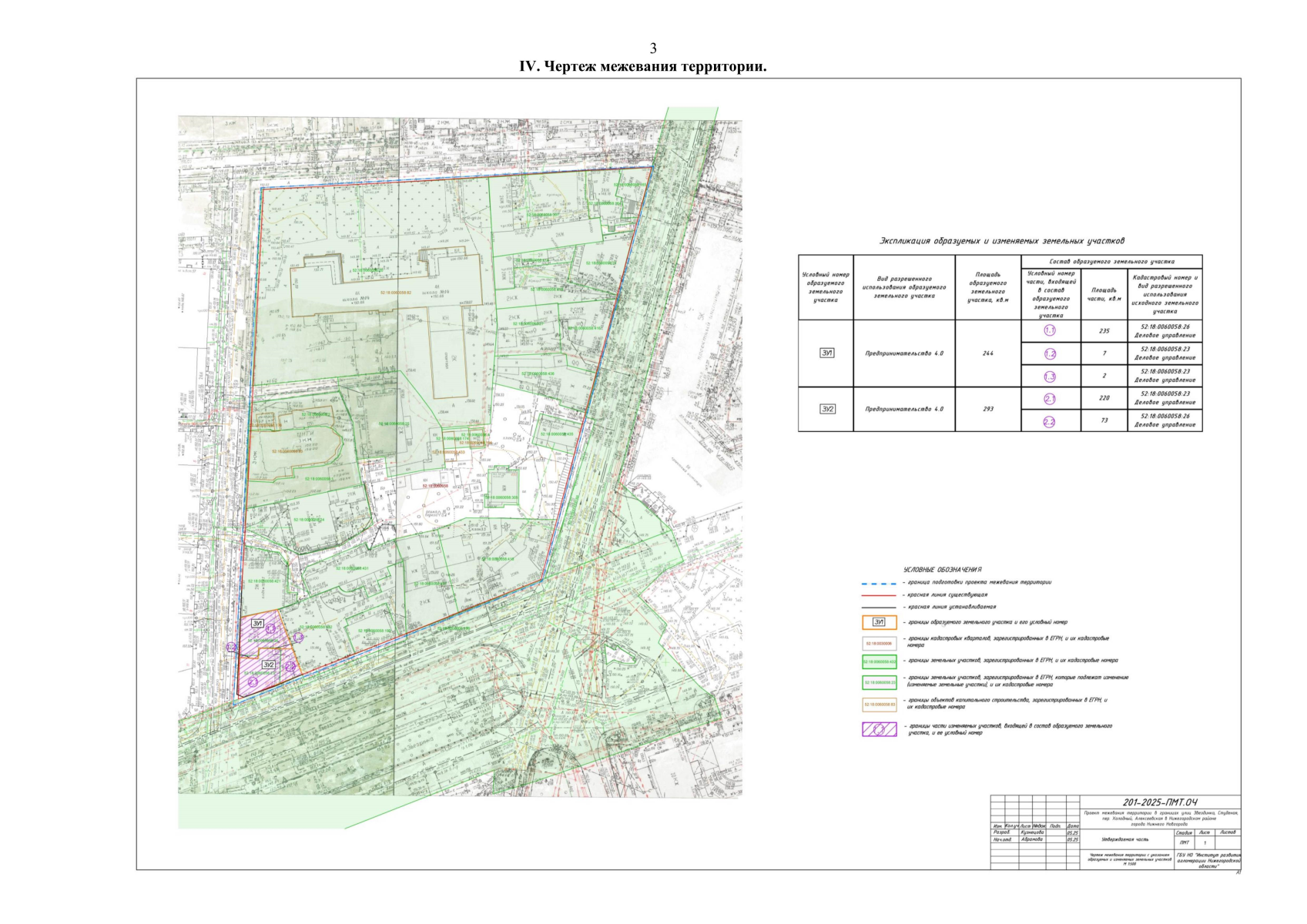1307x924 pixels.
Task: Click the blue dashed line legend sample
Action: pos(879,583)
